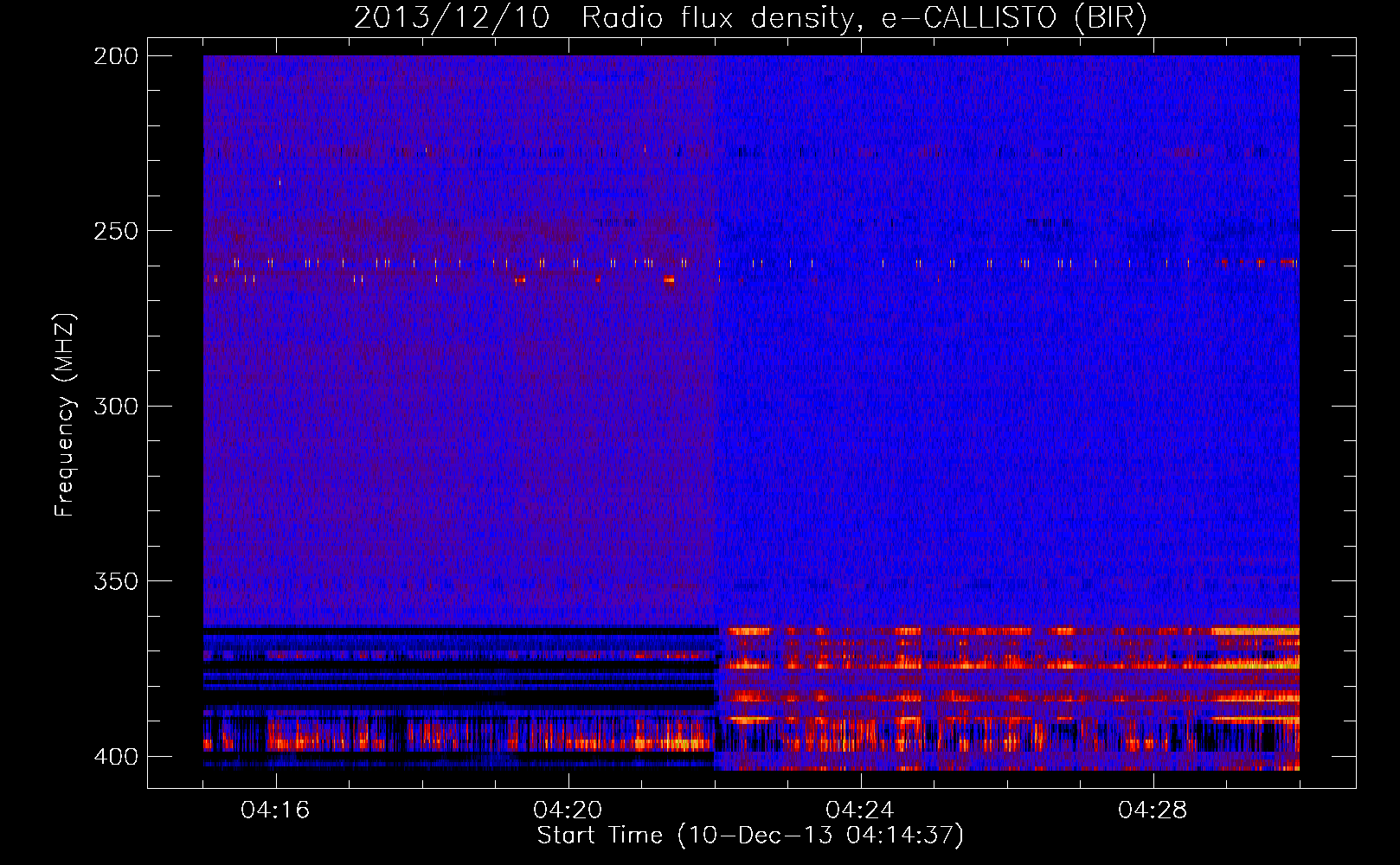Click the 04:20 time tick label
1400x865 pixels.
[568, 811]
